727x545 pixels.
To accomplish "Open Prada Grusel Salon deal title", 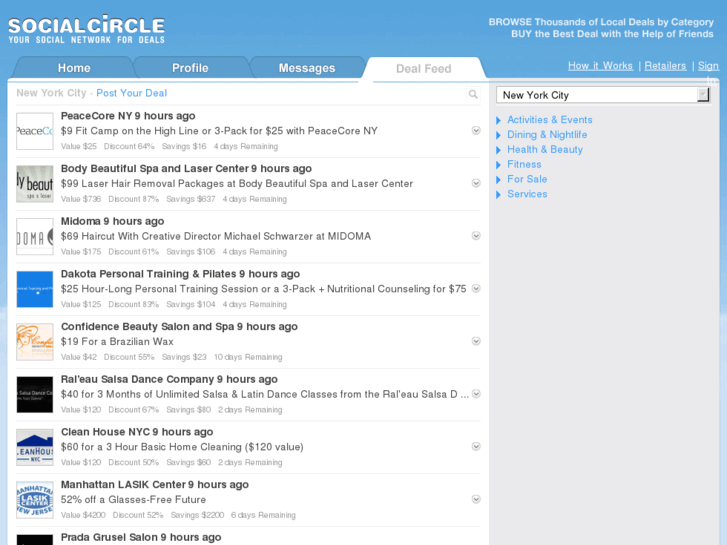I will [109, 537].
